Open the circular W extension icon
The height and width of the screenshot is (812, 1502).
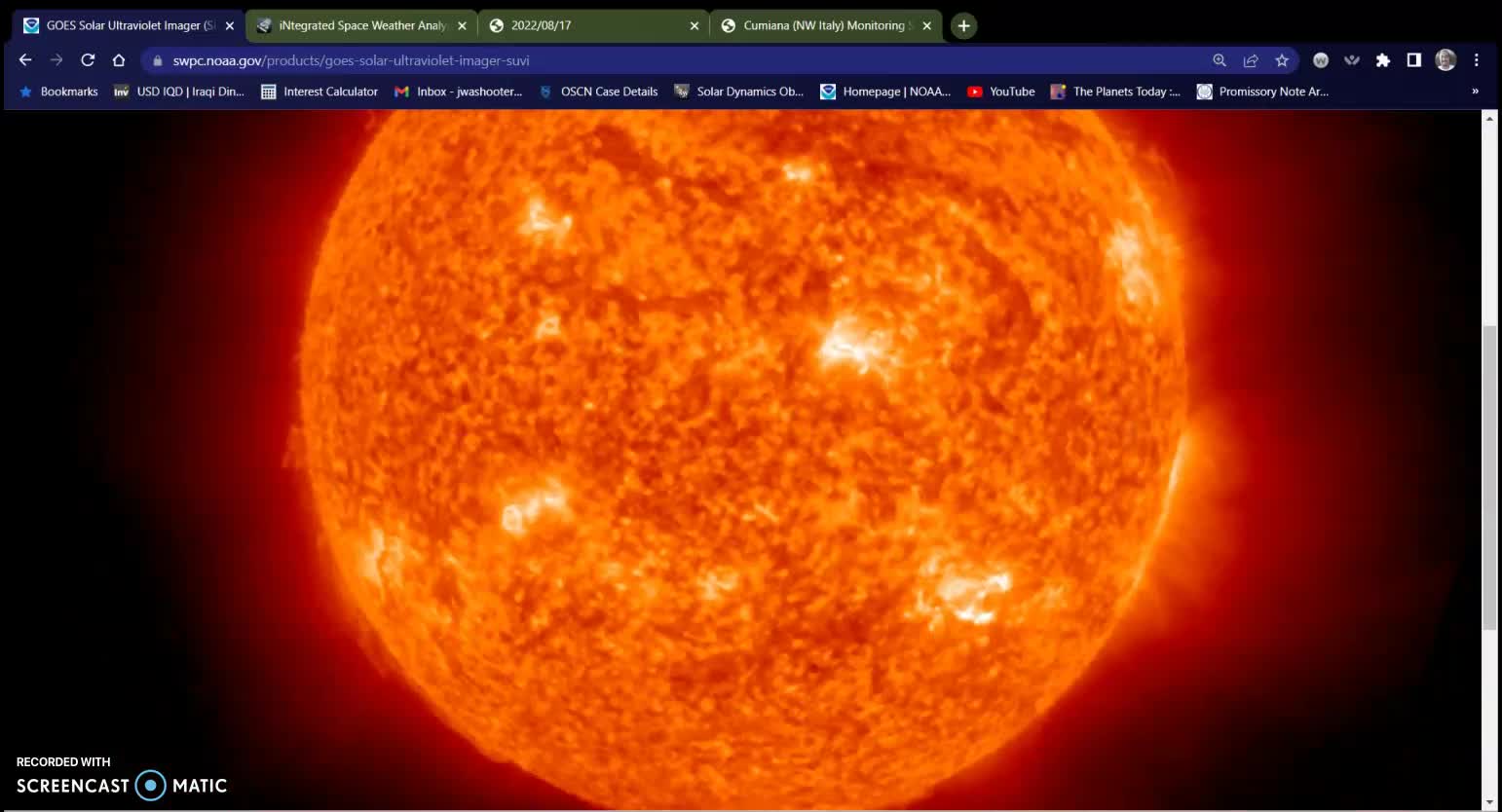[x=1321, y=60]
